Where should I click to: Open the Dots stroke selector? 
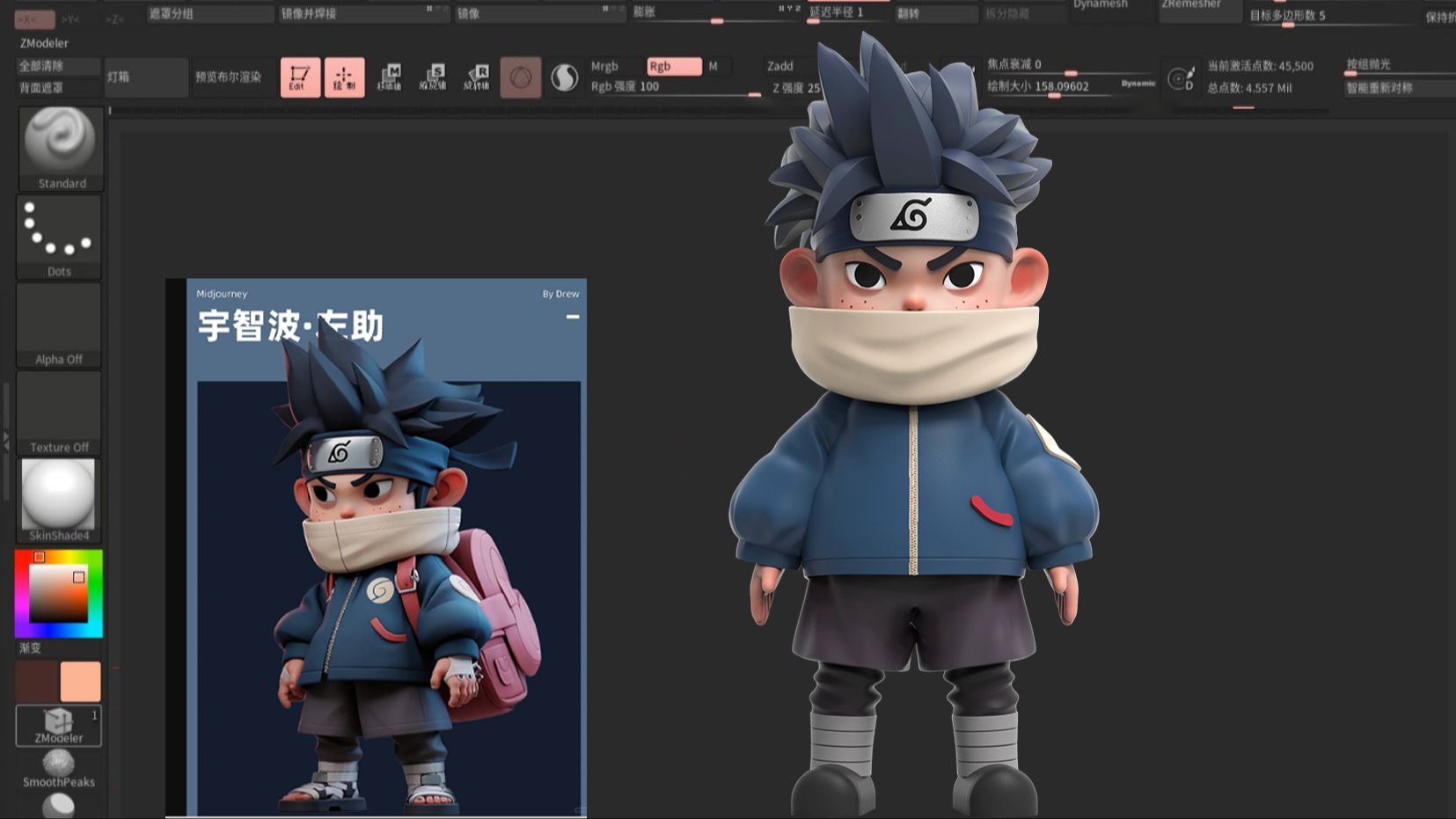(x=59, y=237)
